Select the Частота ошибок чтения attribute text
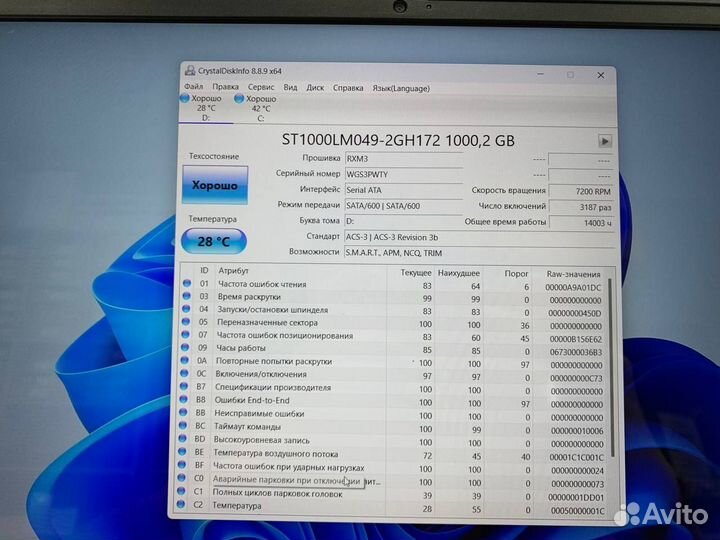The width and height of the screenshot is (720, 540). [262, 284]
